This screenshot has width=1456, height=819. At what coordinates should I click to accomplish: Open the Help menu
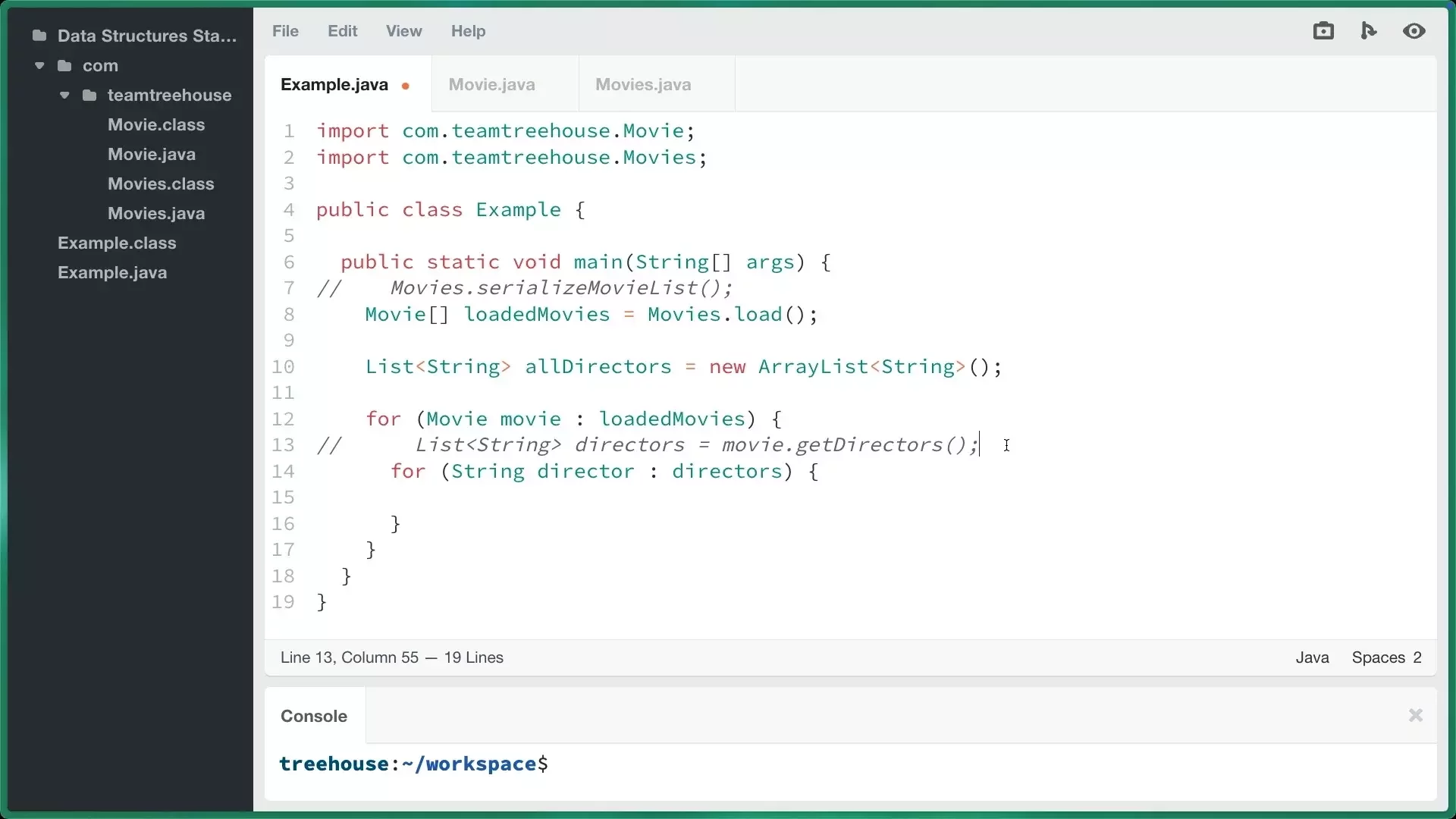click(x=468, y=31)
